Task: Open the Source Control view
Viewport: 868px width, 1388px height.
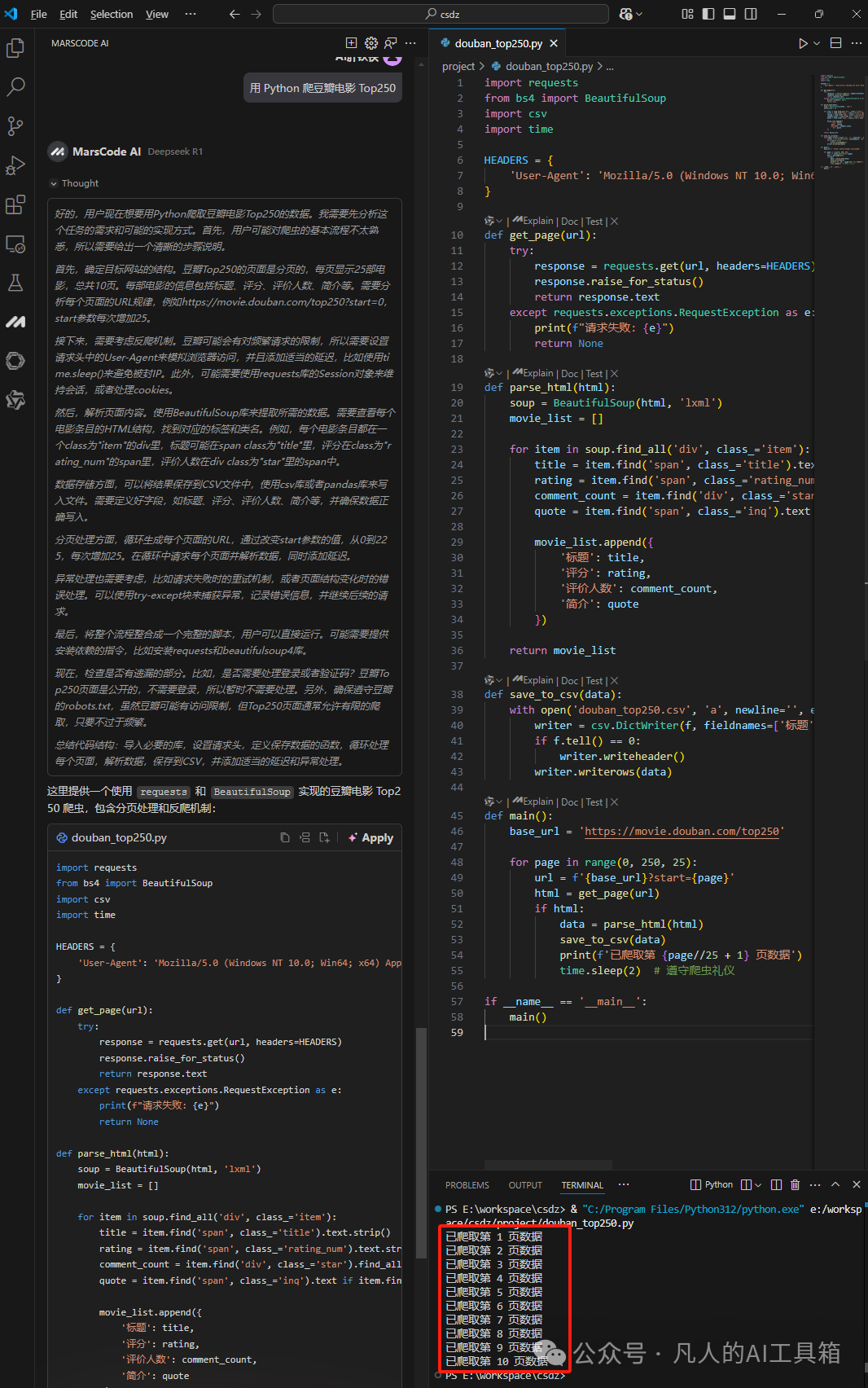Action: click(x=15, y=126)
